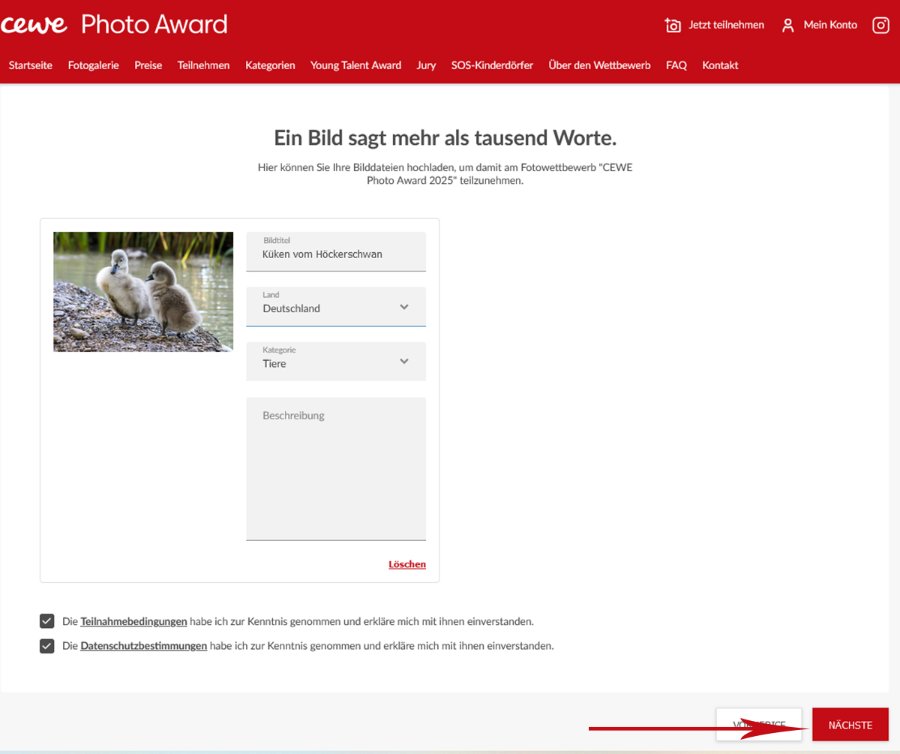Open the Fotogalerie menu item
This screenshot has height=754, width=900.
point(93,65)
